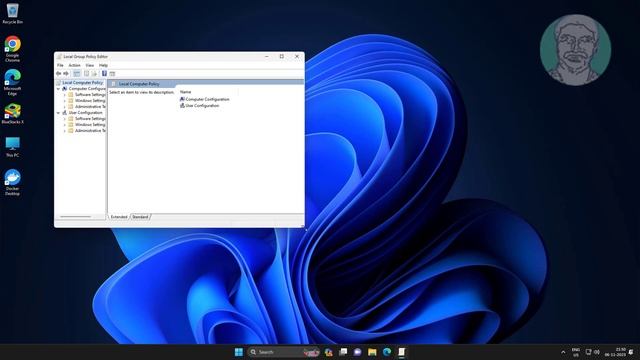Image resolution: width=640 pixels, height=360 pixels.
Task: Minimize the Local Group Policy Editor window
Action: coord(267,56)
